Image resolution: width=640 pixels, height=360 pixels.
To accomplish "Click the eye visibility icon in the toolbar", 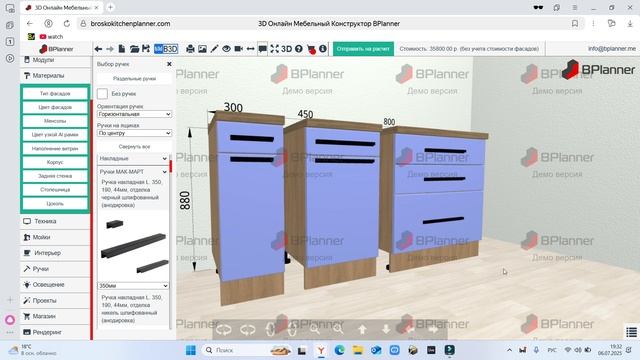I will coord(226,49).
